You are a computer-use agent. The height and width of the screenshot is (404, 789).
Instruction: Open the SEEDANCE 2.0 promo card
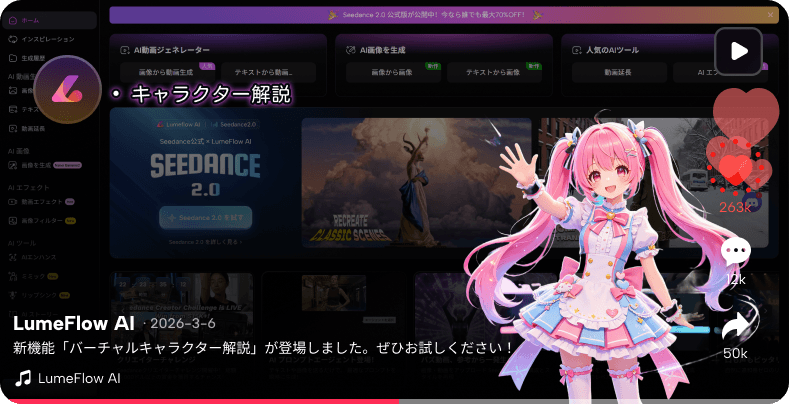click(x=205, y=183)
